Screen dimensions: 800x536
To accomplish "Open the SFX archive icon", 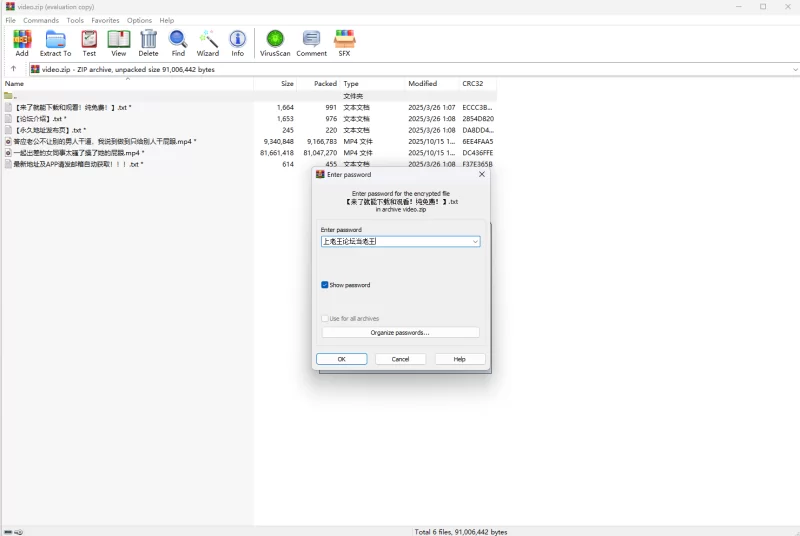I will pos(344,42).
